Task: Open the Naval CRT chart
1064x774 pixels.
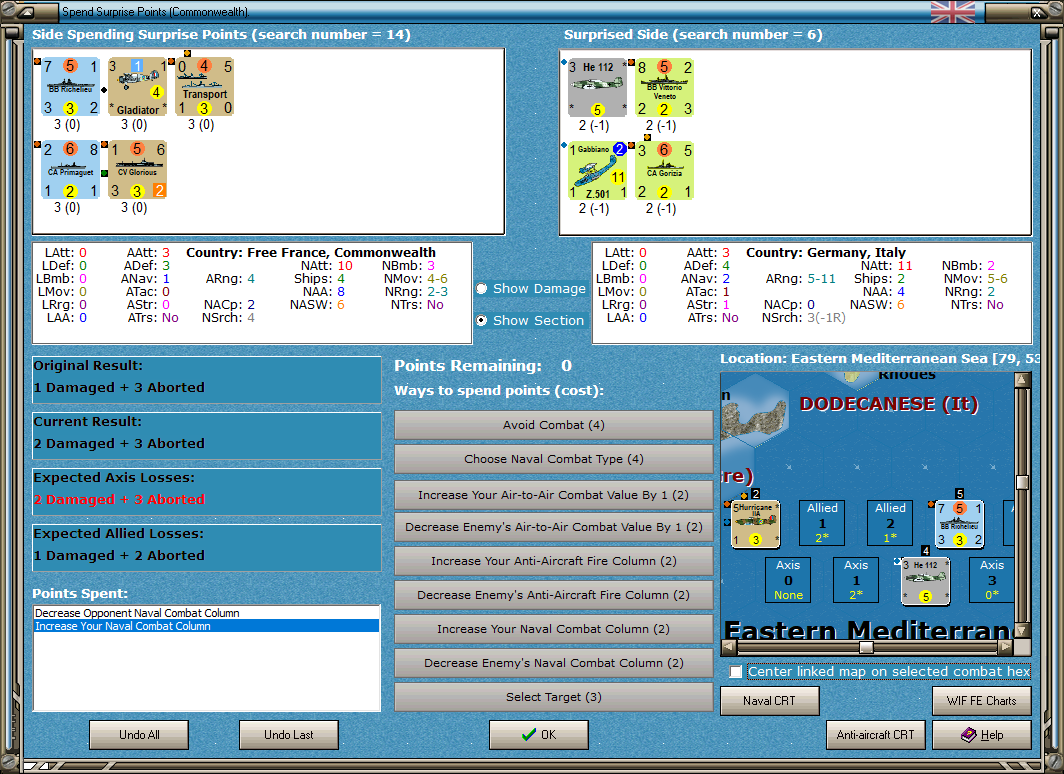Action: coord(770,701)
